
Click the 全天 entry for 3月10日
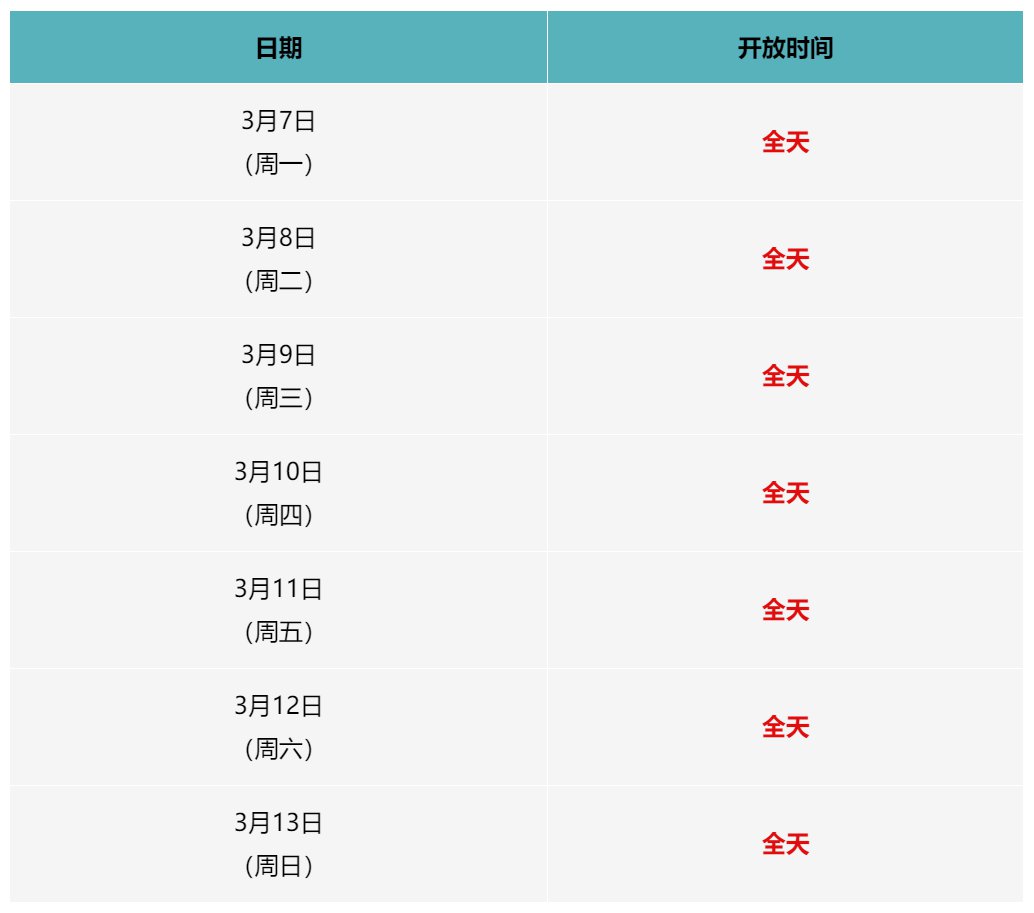coord(785,494)
